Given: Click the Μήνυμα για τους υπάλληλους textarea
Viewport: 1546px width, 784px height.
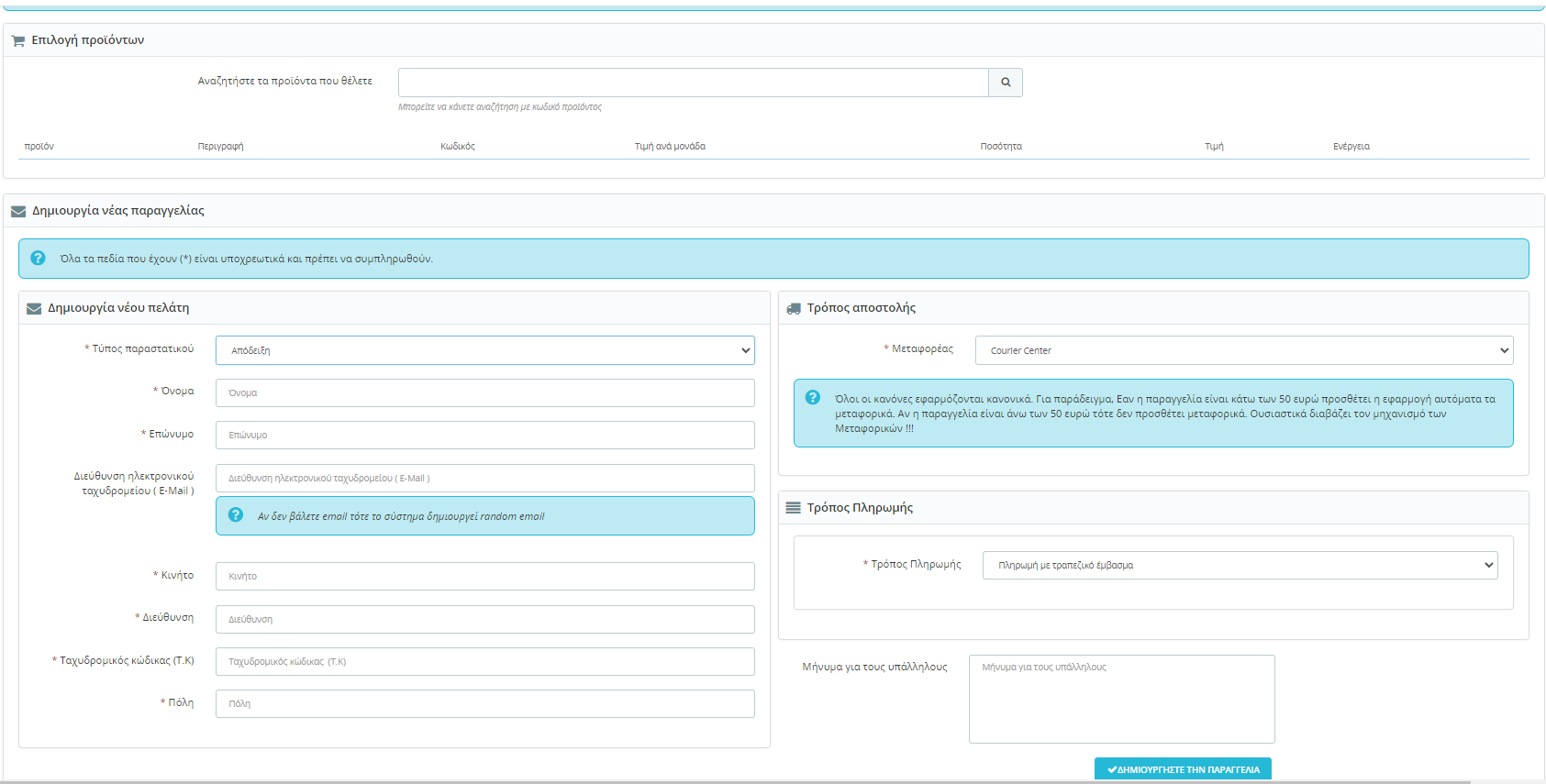Looking at the screenshot, I should (x=1121, y=699).
